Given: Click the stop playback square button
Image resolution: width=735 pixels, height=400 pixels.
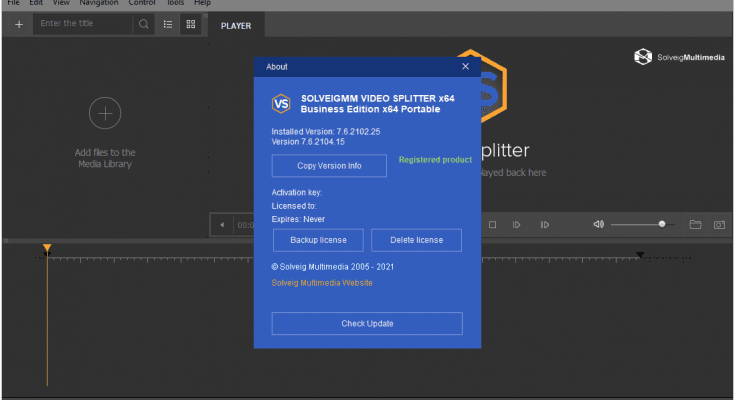Looking at the screenshot, I should point(492,225).
